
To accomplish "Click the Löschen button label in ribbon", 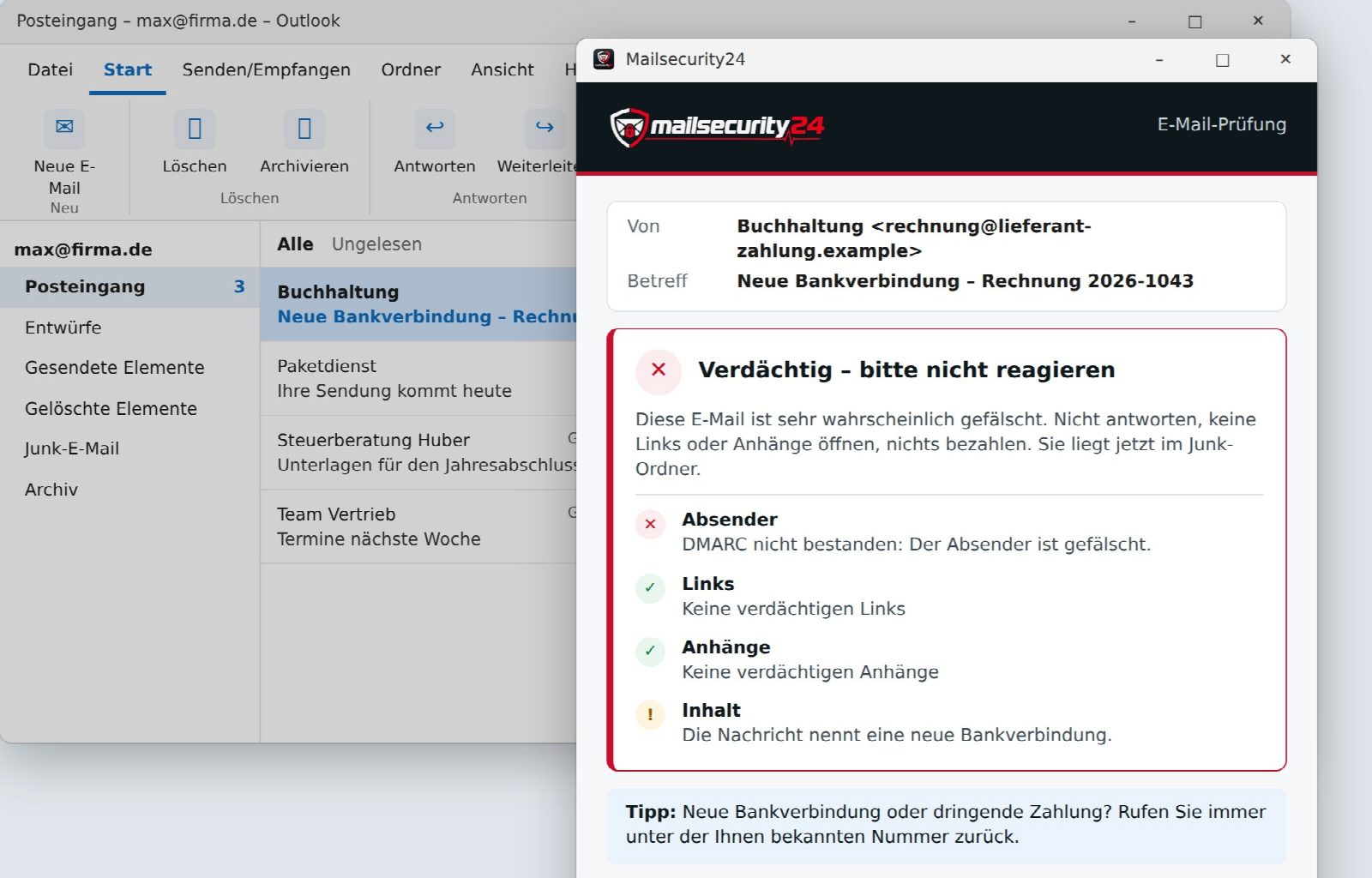I will point(195,166).
